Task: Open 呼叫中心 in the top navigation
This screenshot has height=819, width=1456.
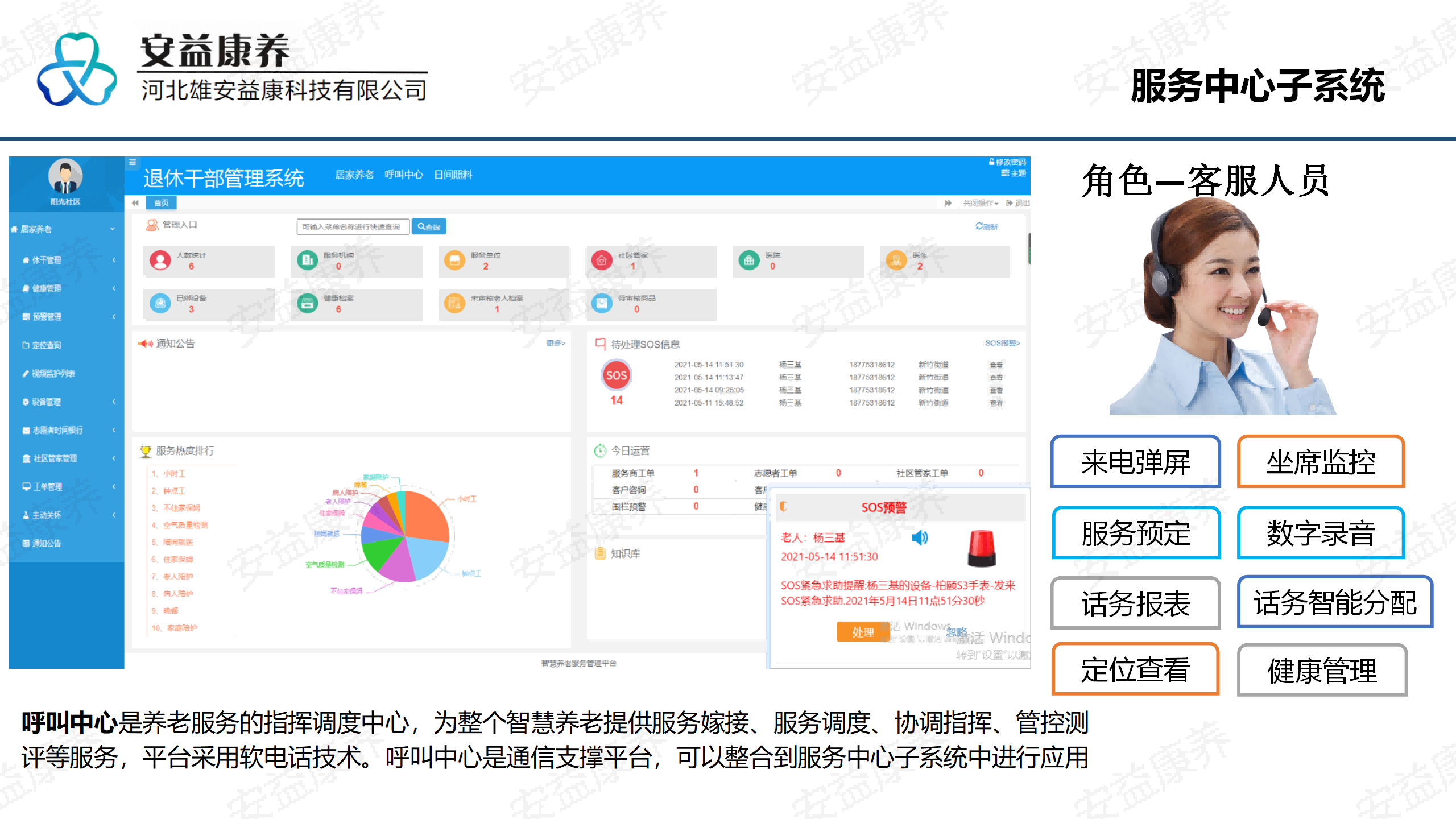Action: (404, 175)
